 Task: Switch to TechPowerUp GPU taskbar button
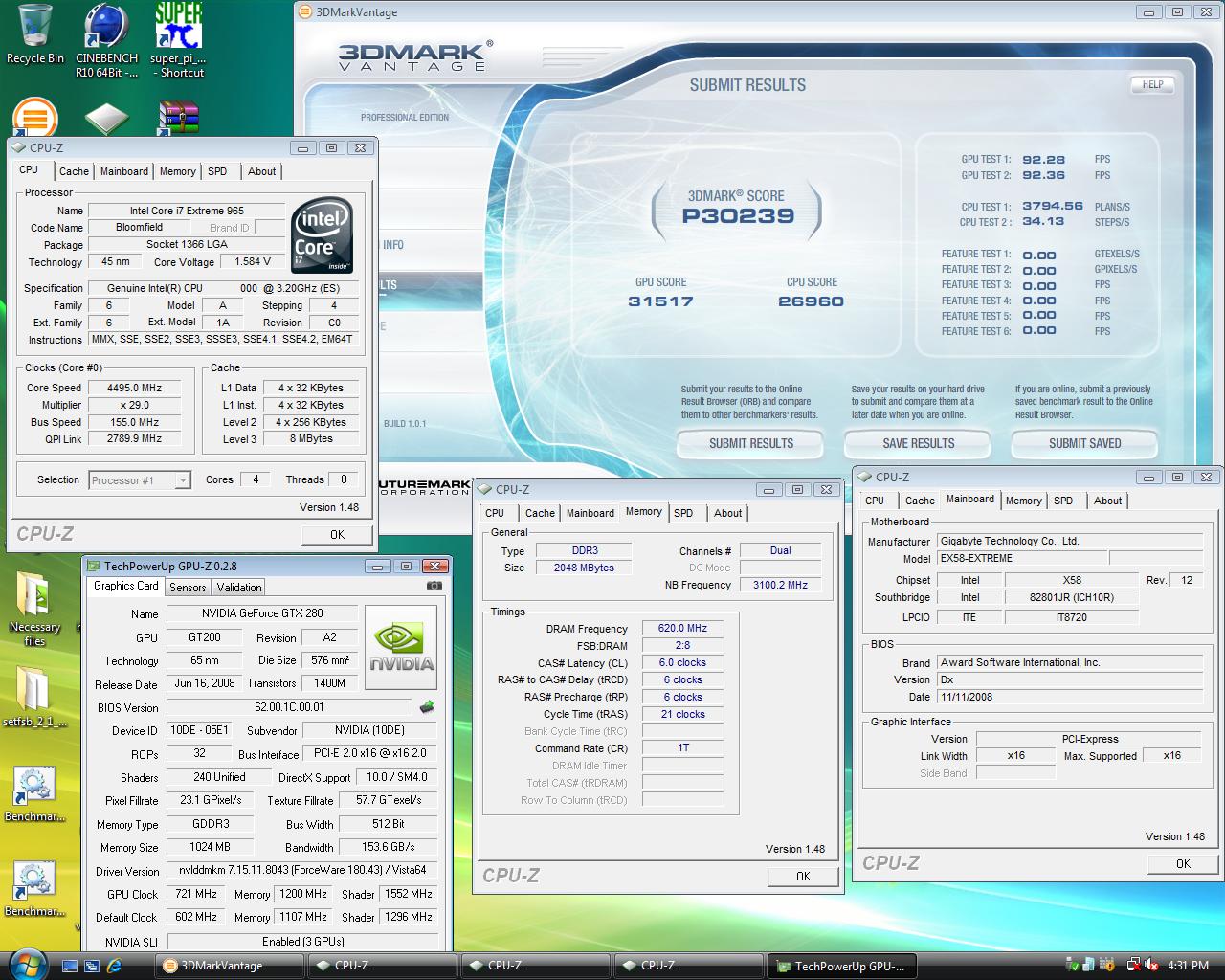843,966
